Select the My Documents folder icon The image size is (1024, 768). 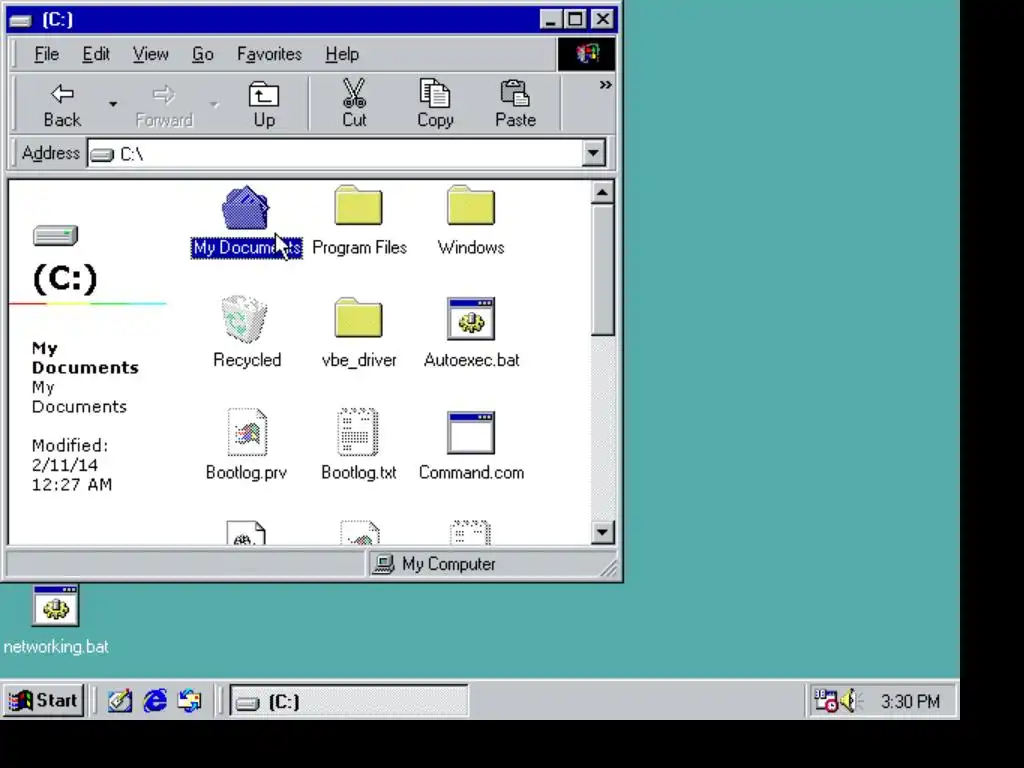(x=246, y=208)
